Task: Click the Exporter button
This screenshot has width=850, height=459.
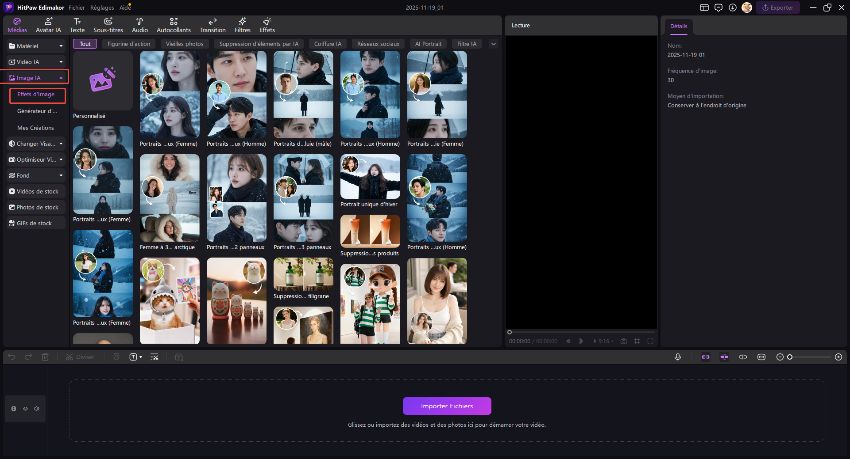Action: (x=778, y=7)
